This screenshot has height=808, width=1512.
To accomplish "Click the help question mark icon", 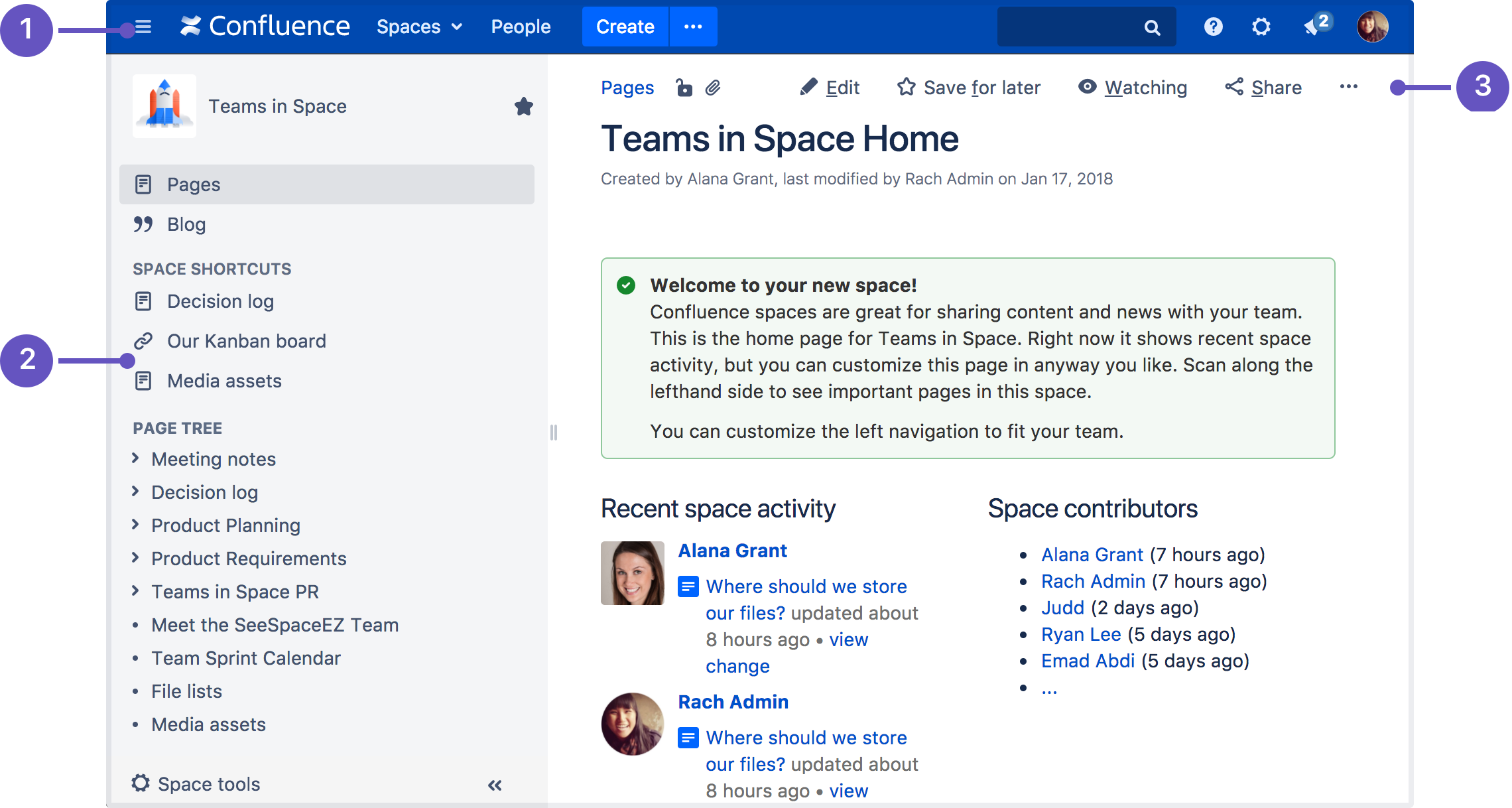I will point(1212,27).
